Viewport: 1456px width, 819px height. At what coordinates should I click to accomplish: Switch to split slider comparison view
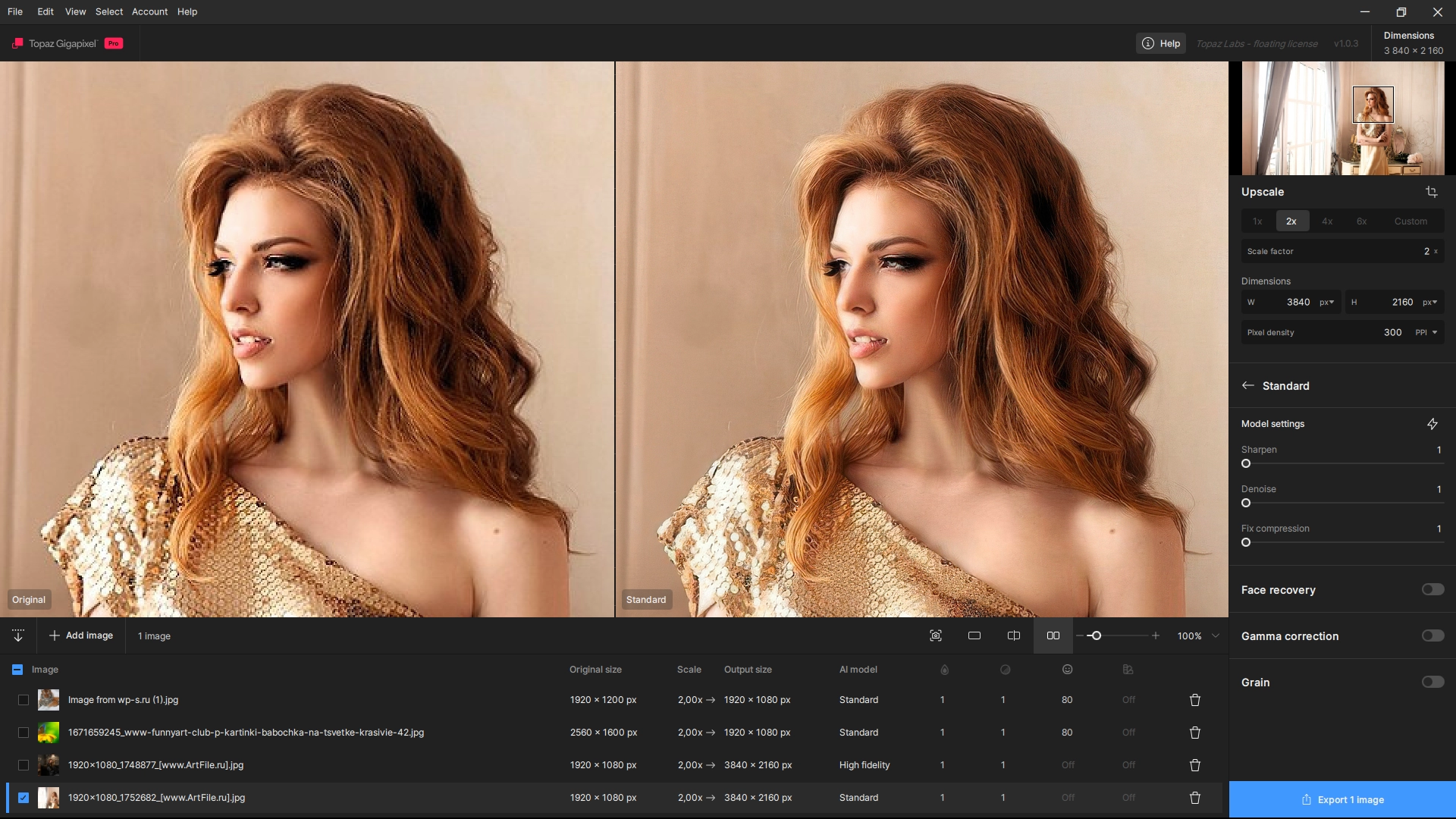[1013, 635]
